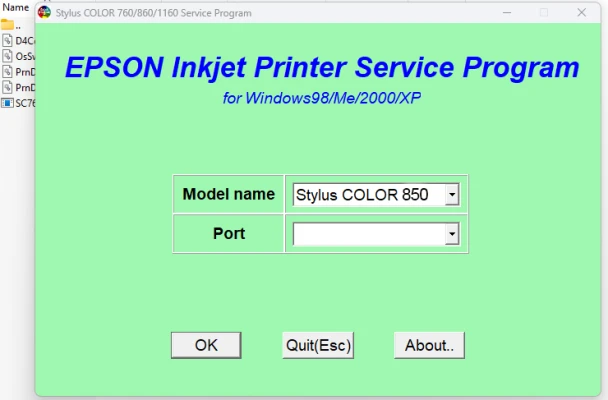Close the Service Program window
608x400 pixels.
pos(582,12)
